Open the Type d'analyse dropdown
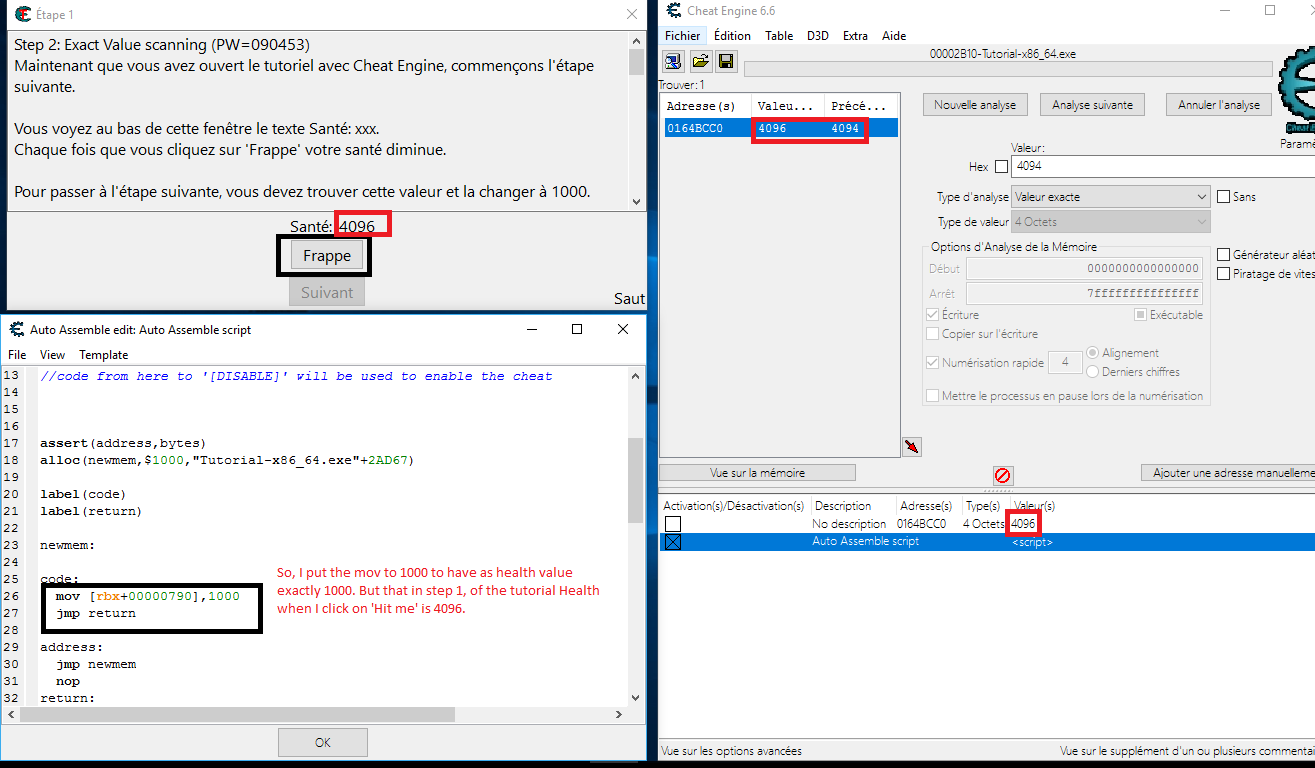 [1110, 197]
